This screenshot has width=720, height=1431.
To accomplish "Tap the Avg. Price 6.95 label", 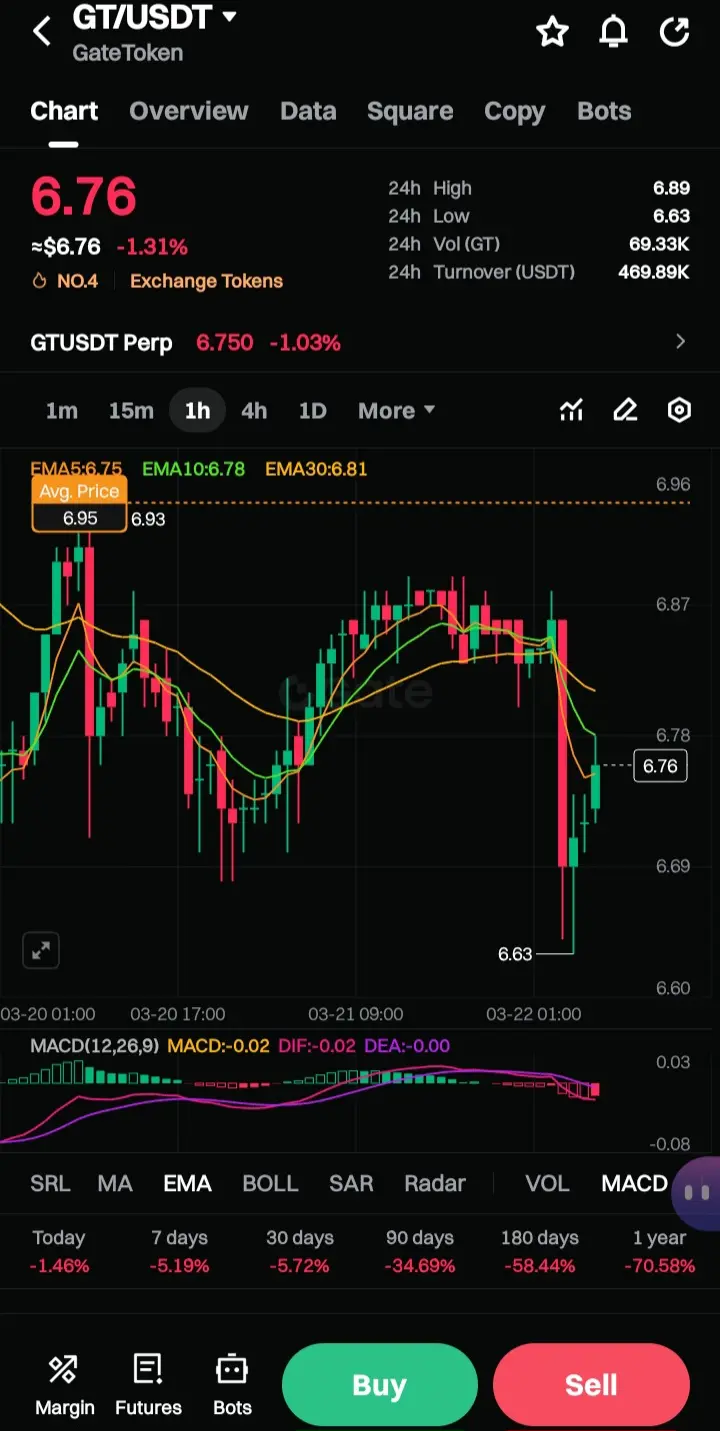I will [79, 505].
